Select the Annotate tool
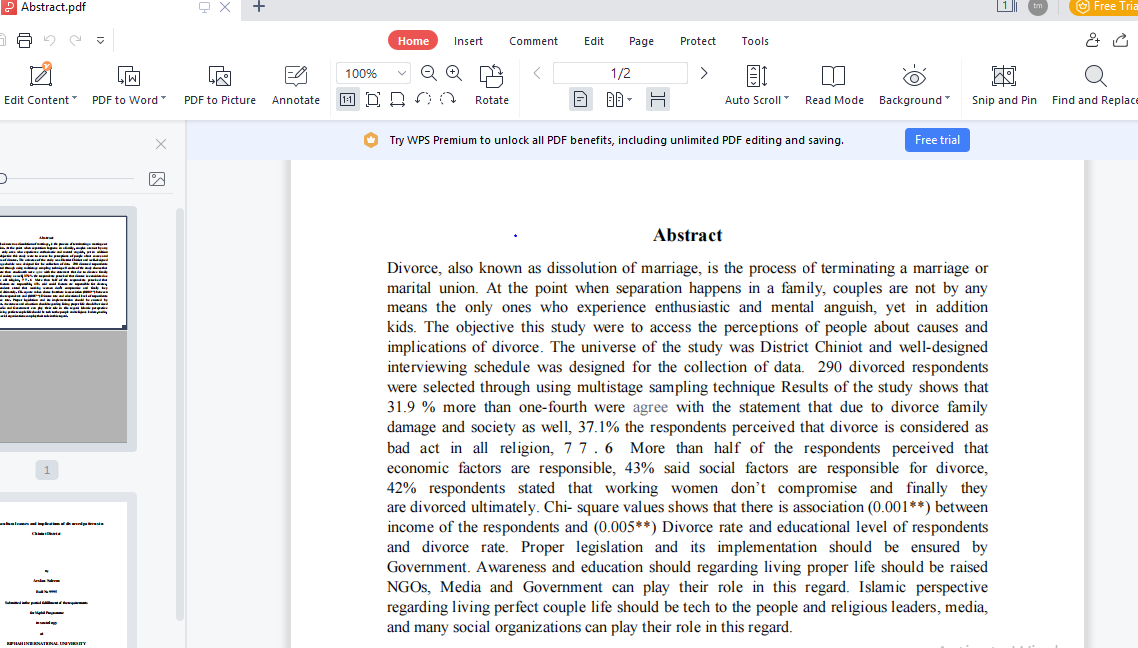This screenshot has width=1138, height=648. pos(295,85)
